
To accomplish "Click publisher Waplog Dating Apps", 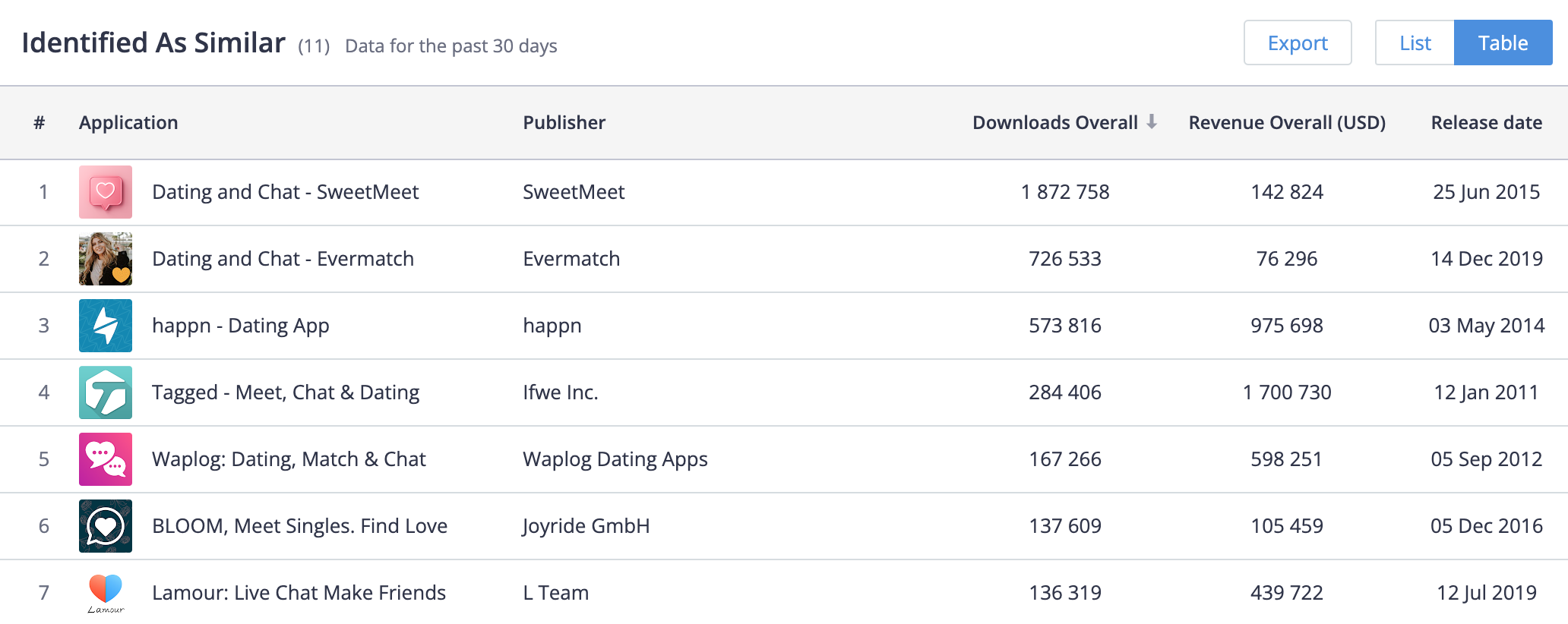I will (x=615, y=459).
